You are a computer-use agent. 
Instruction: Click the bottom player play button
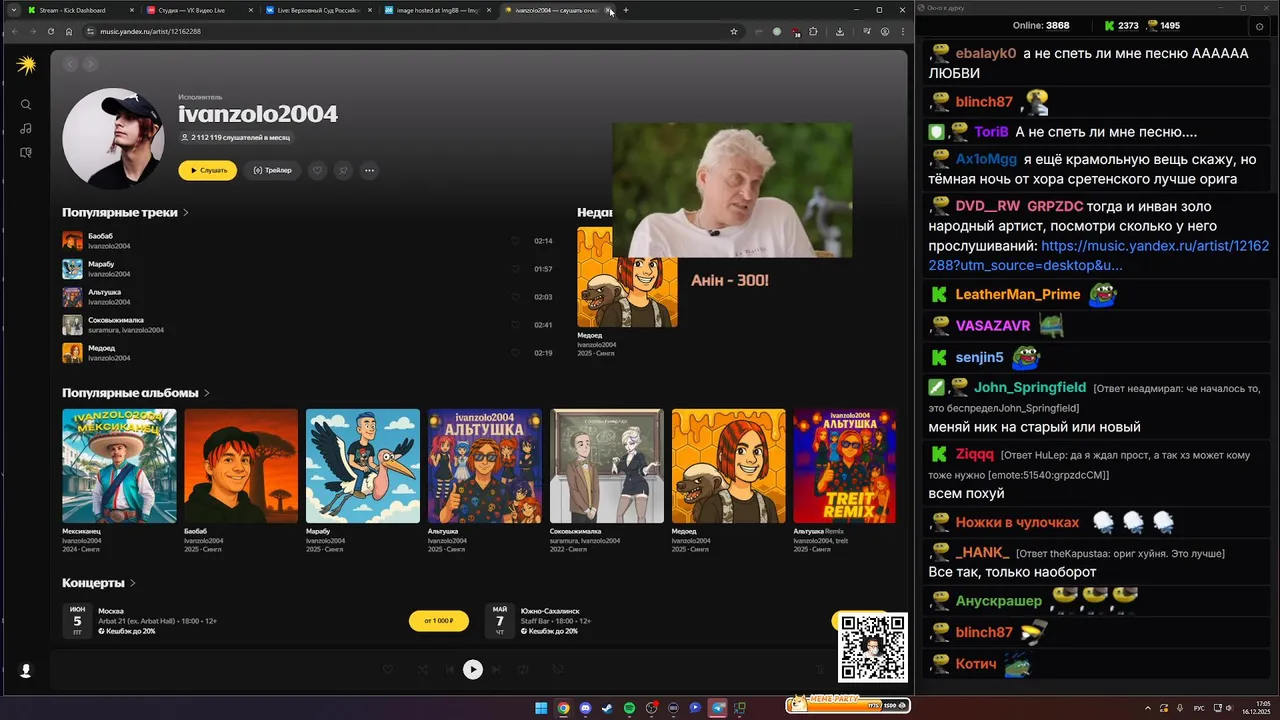473,670
